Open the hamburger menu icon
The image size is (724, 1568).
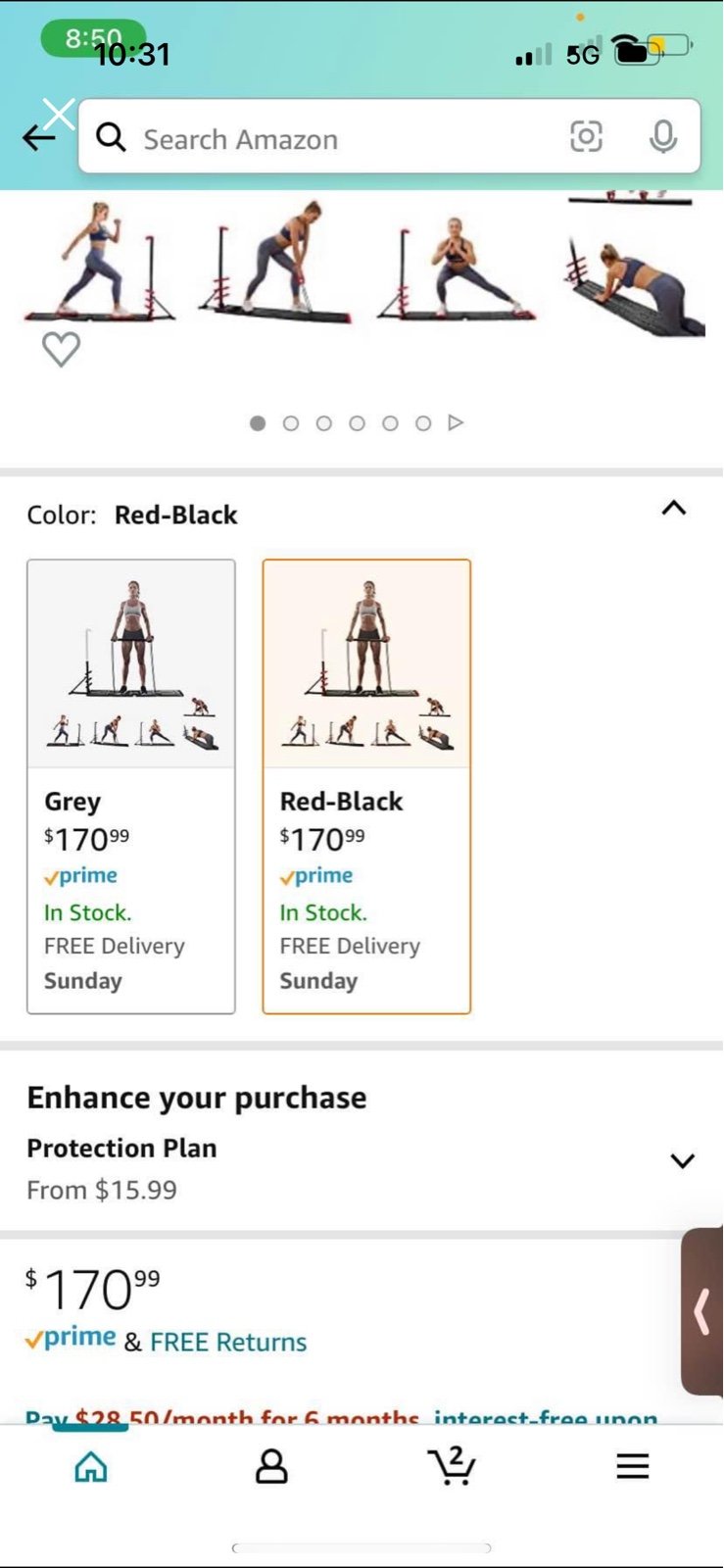click(633, 1466)
